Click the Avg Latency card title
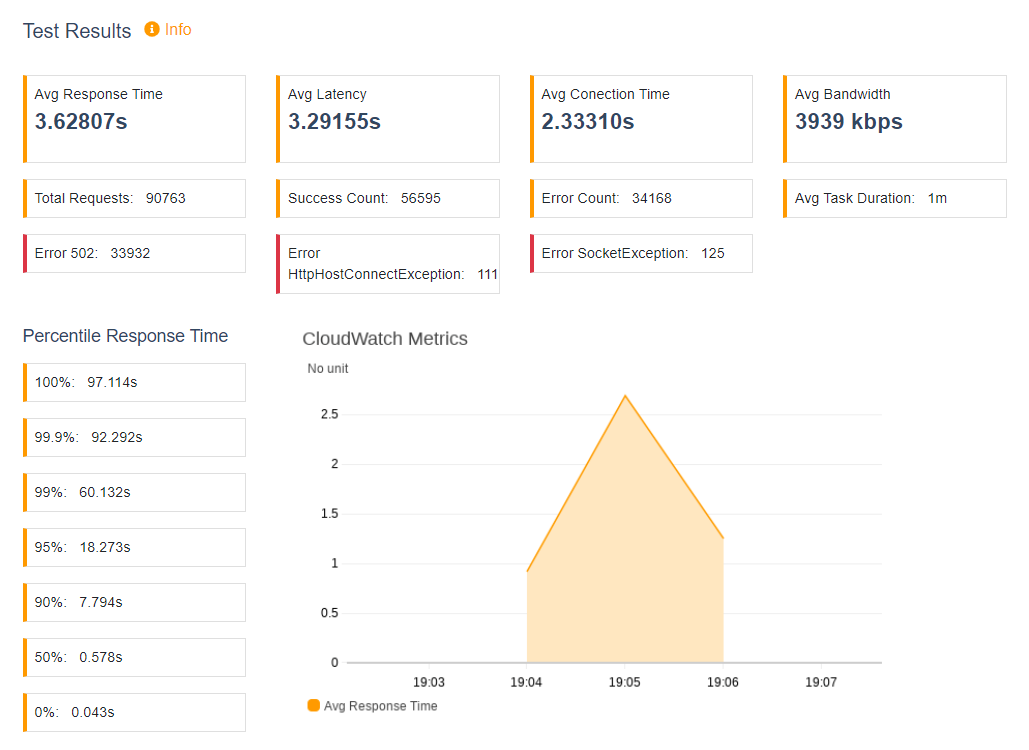The height and width of the screenshot is (750, 1029). point(327,94)
